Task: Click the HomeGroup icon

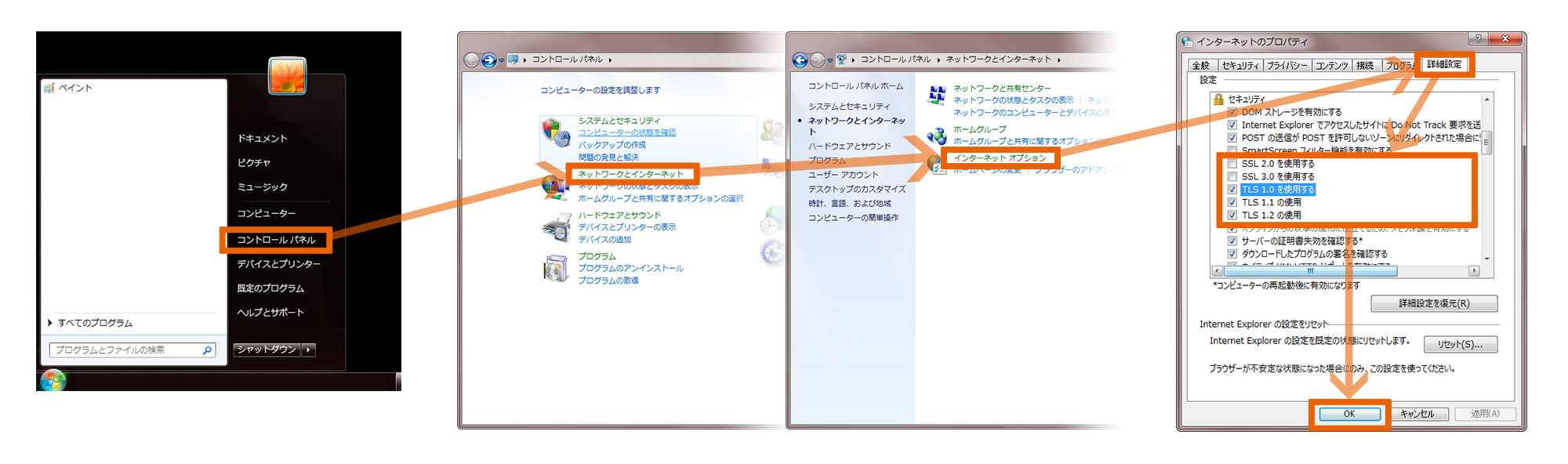Action: 936,136
